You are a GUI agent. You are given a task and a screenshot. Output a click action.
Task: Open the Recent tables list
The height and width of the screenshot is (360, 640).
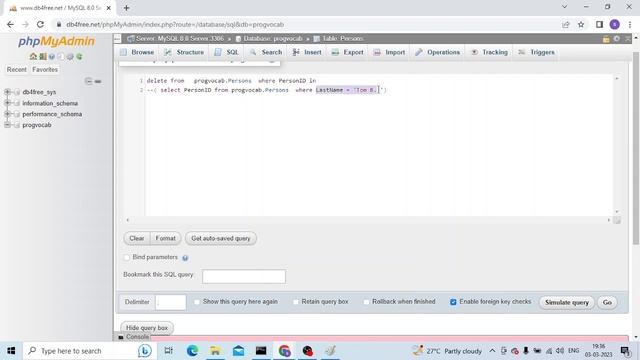[17, 70]
